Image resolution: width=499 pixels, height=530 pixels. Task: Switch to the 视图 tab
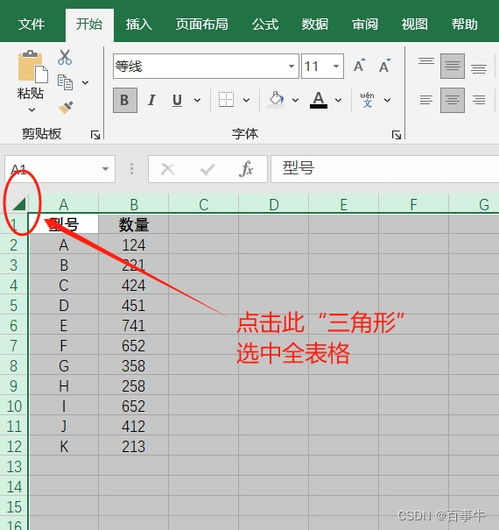pyautogui.click(x=414, y=24)
